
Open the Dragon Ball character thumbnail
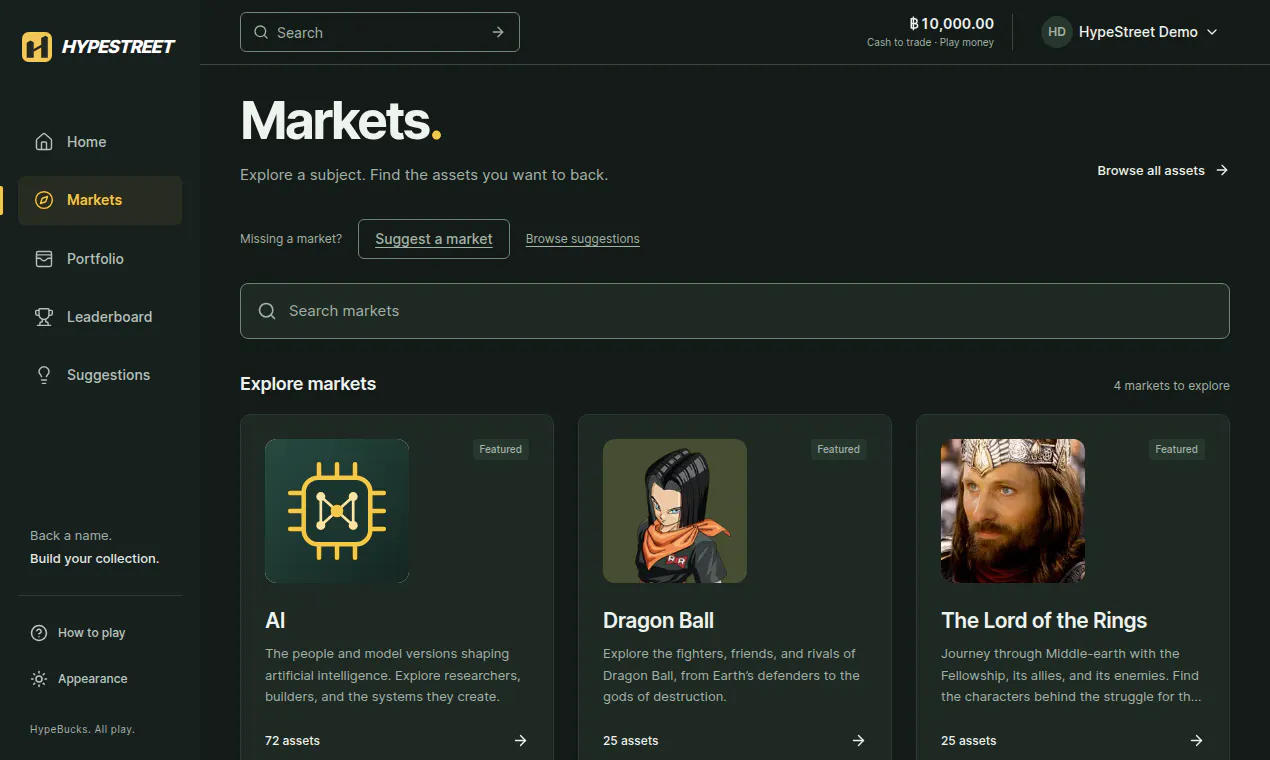point(675,511)
